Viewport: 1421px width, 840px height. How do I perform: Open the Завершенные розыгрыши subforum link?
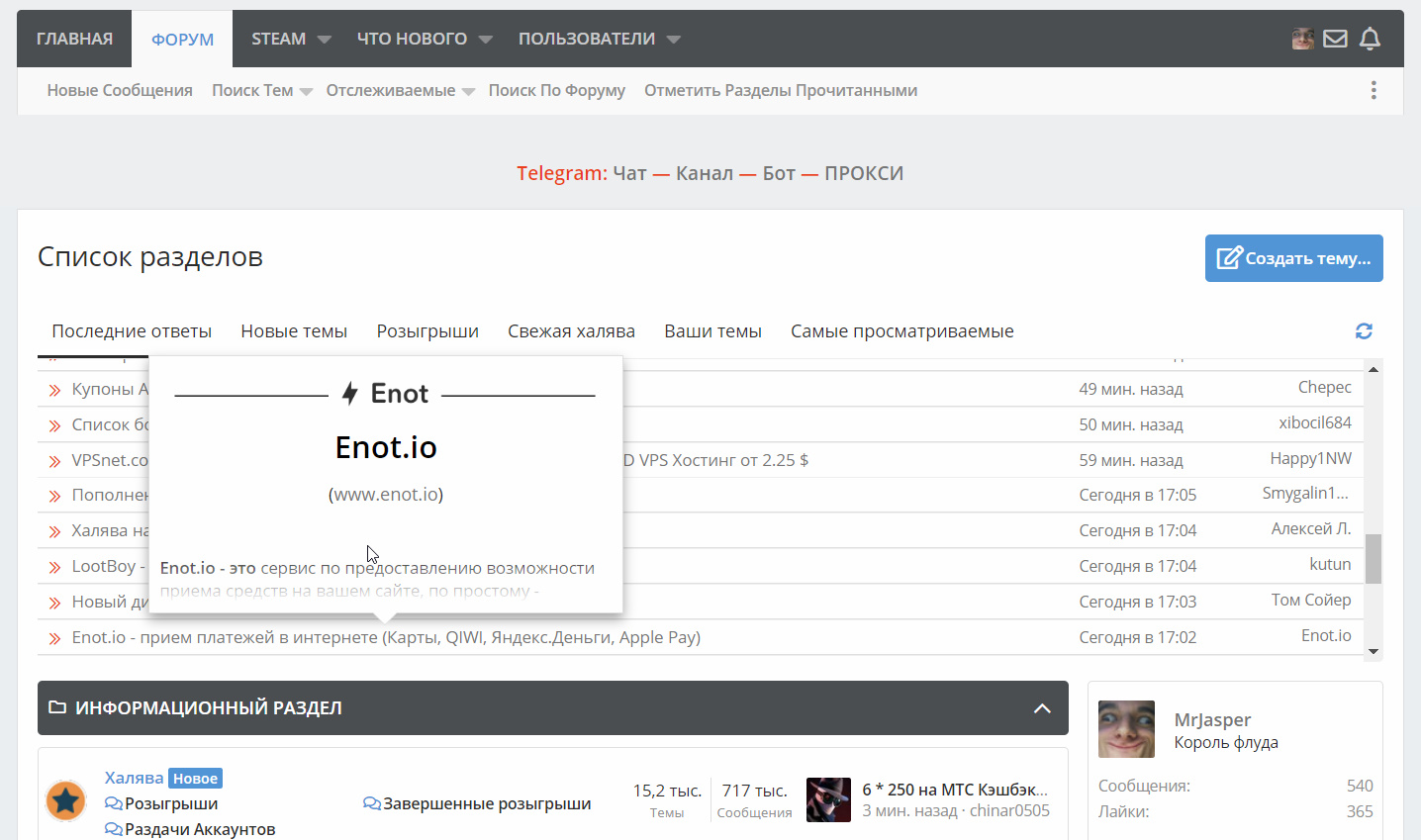[x=487, y=803]
